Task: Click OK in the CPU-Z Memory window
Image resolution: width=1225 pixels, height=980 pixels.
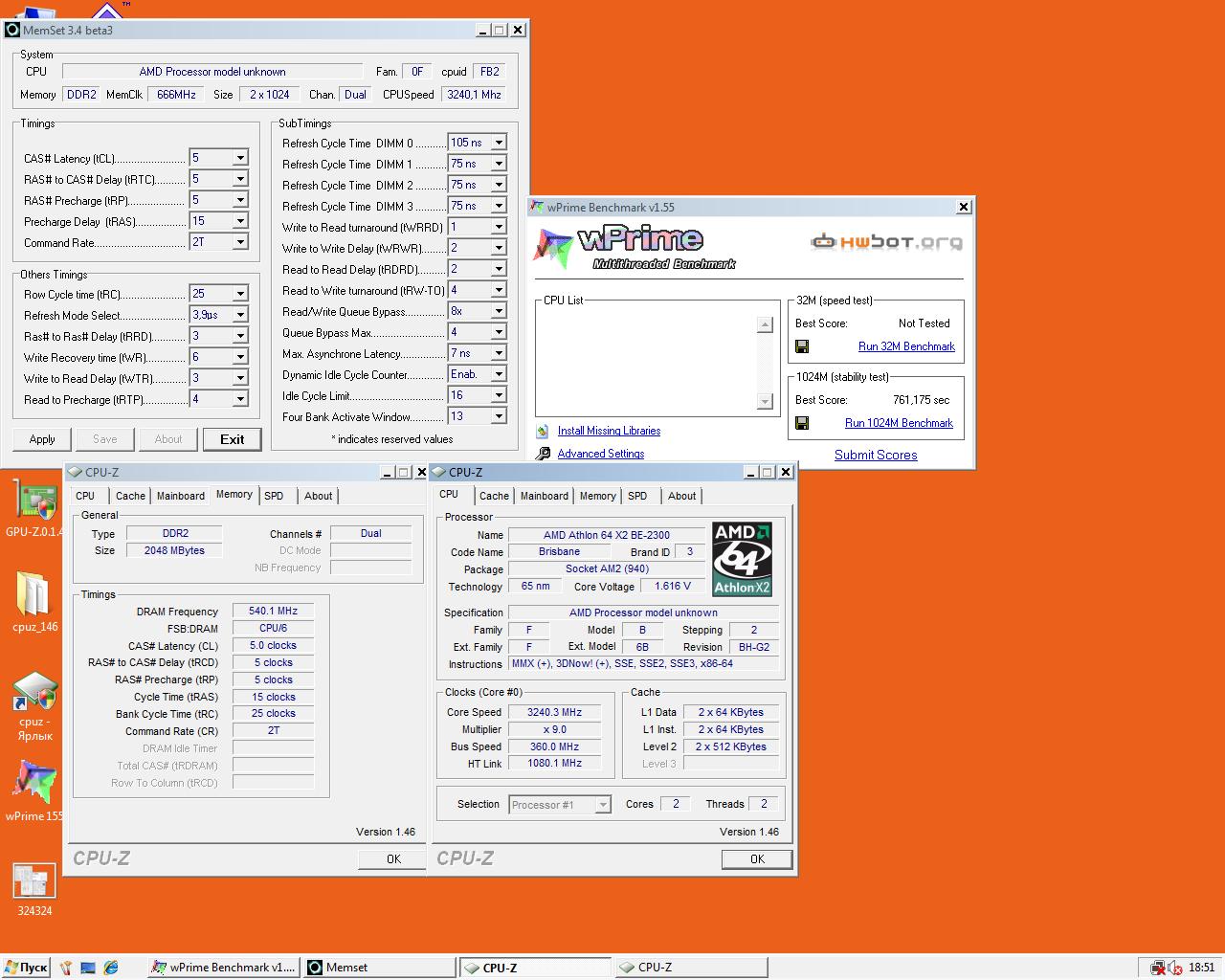Action: point(393,859)
